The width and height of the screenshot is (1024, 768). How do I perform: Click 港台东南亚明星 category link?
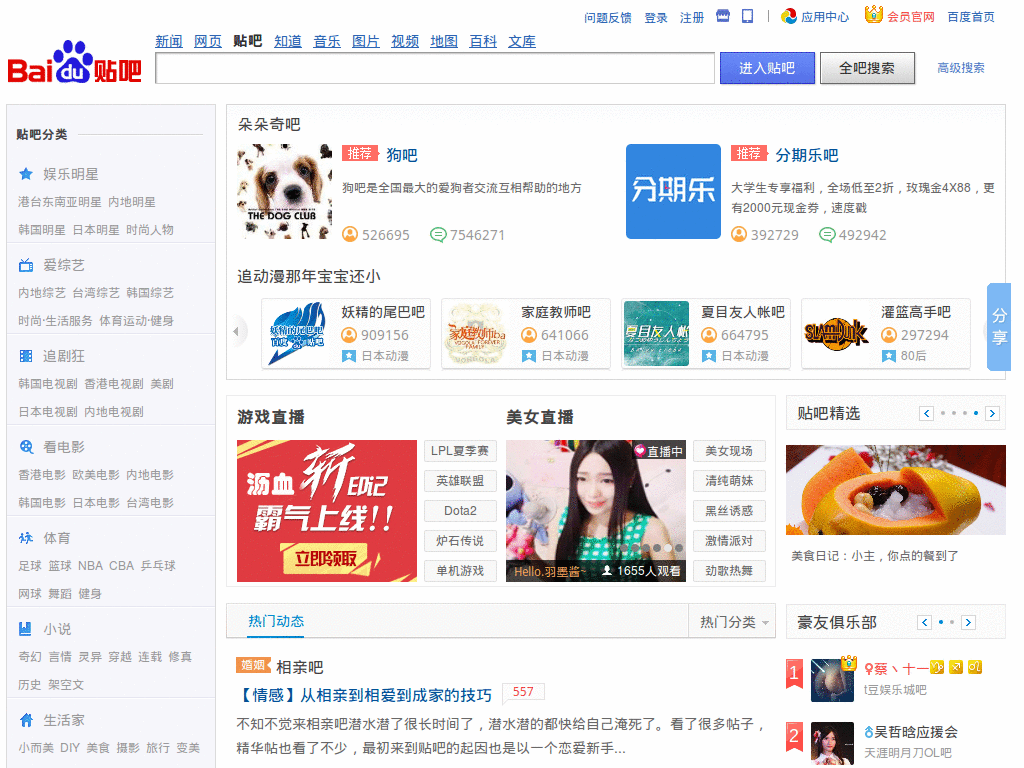coord(59,202)
